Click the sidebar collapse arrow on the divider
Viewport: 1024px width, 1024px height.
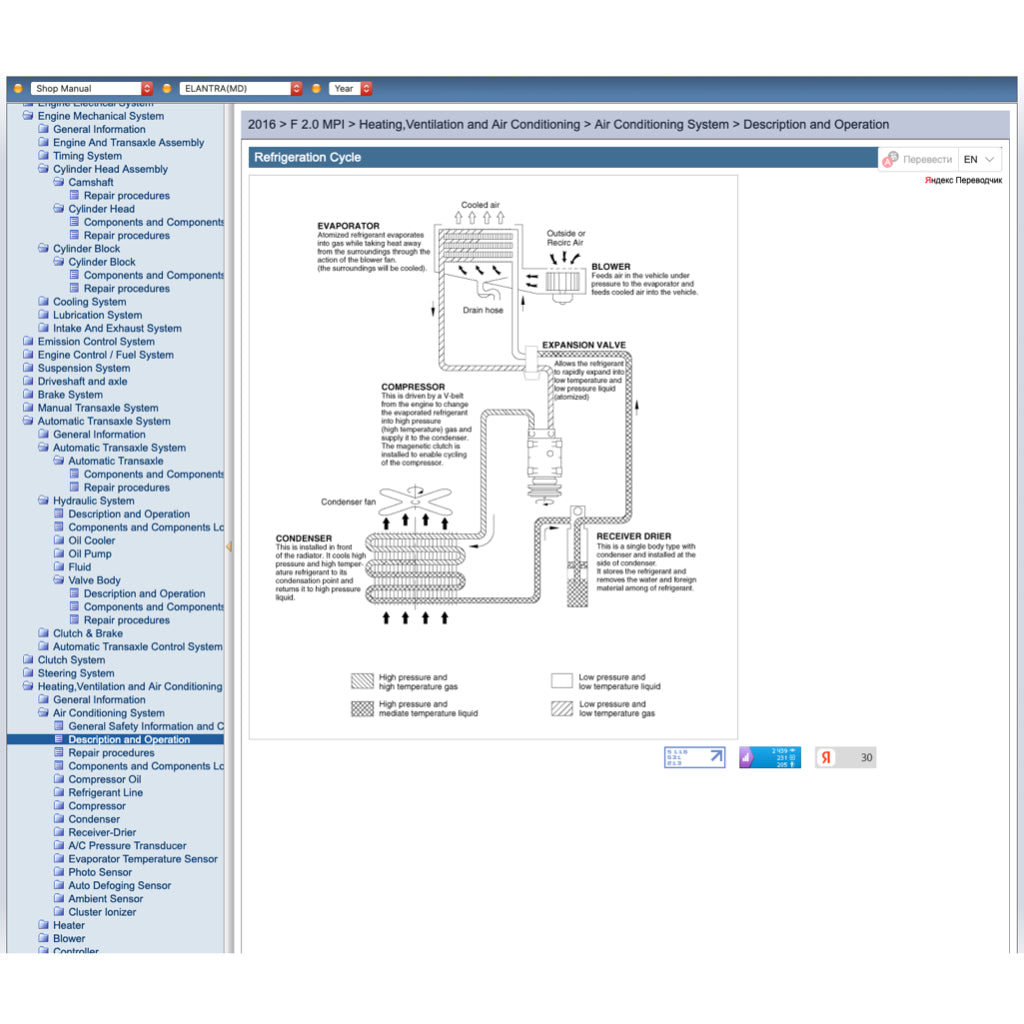(x=228, y=546)
